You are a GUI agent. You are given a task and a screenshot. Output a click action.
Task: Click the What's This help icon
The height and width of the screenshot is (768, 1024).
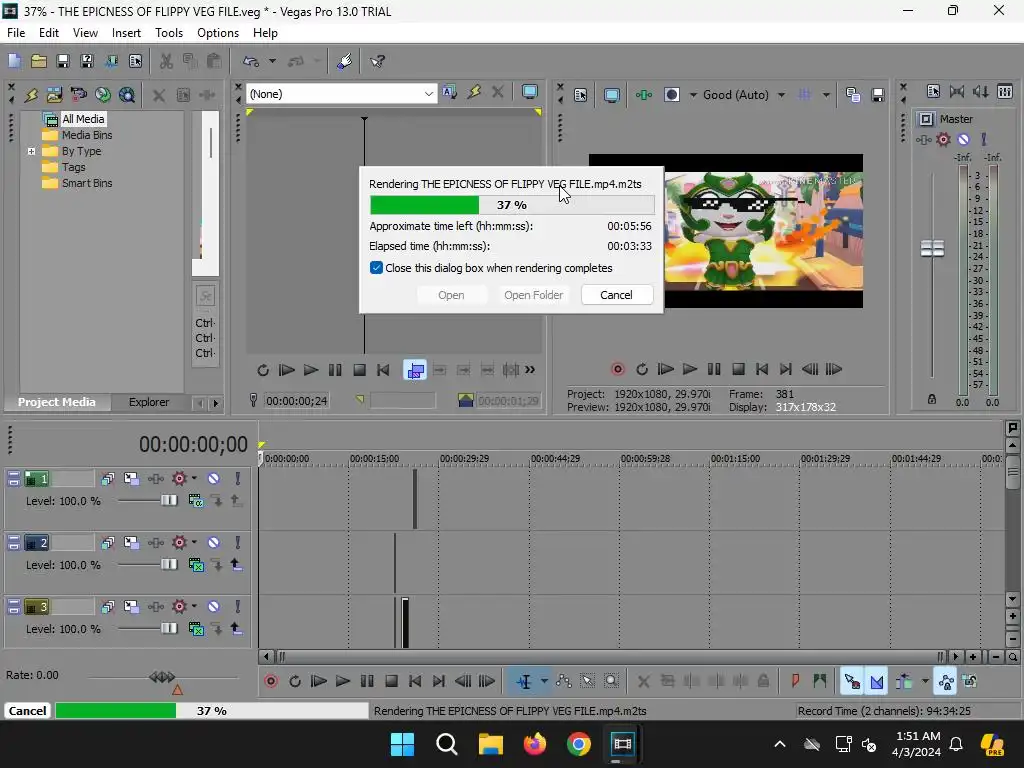[377, 61]
